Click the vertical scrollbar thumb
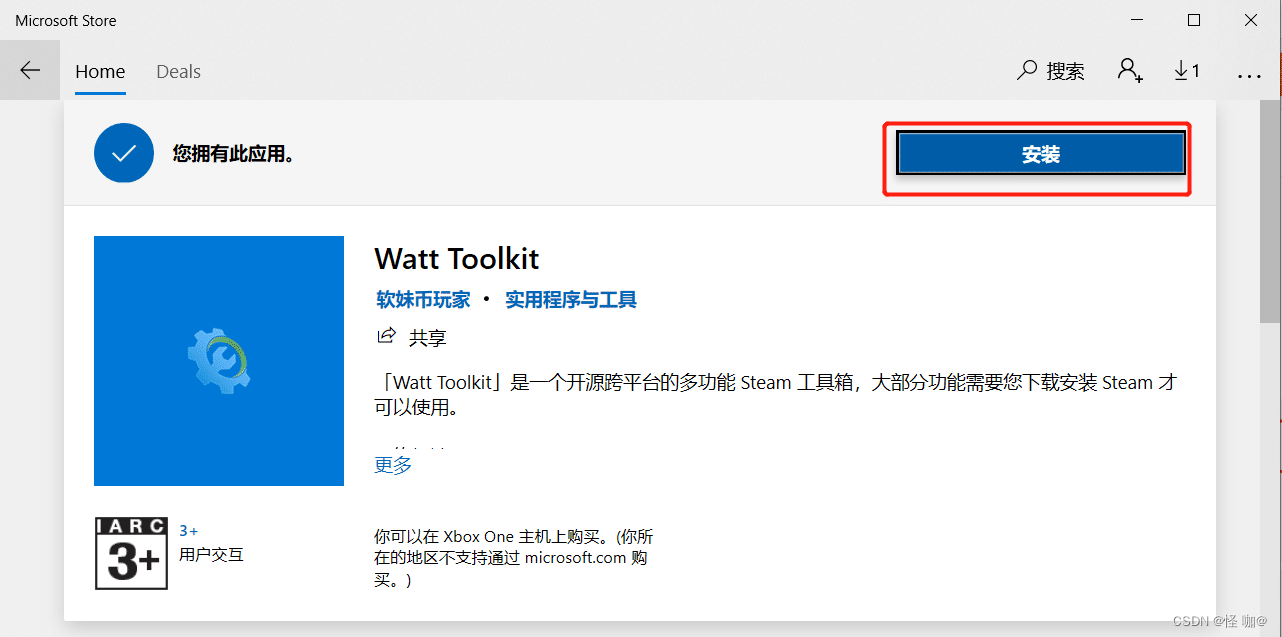The image size is (1282, 637). point(1270,211)
